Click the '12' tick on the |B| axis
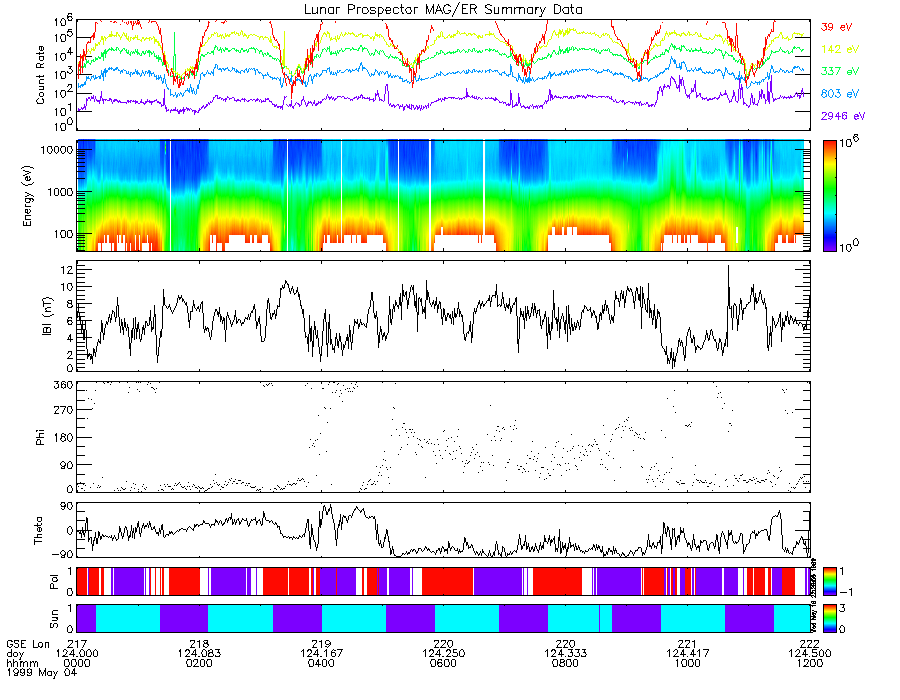 pos(67,269)
